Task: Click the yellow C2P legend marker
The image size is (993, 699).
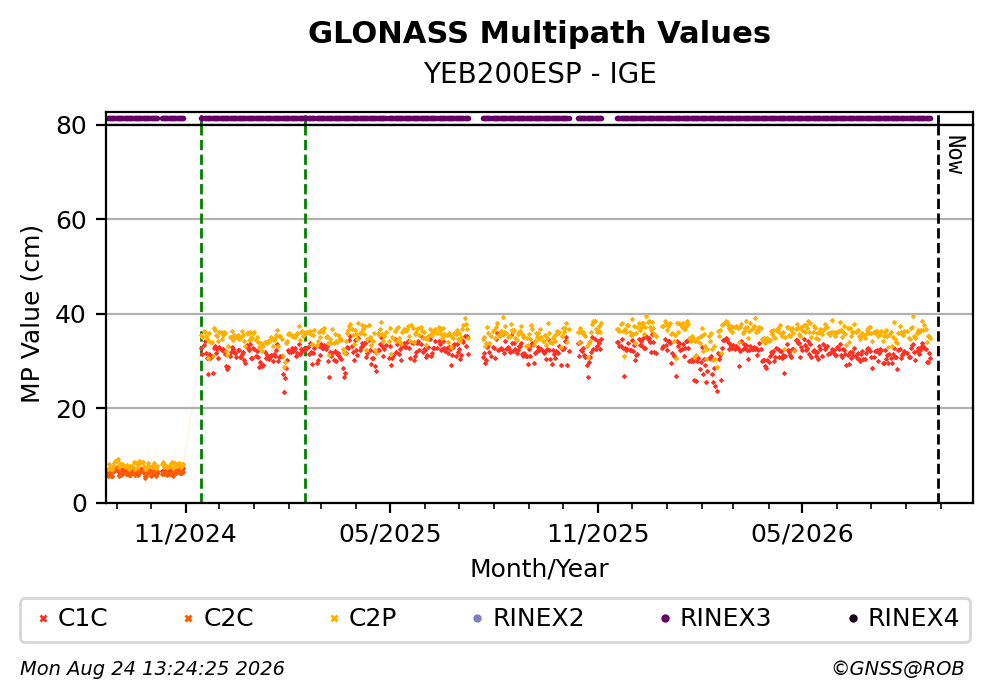Action: [x=334, y=619]
